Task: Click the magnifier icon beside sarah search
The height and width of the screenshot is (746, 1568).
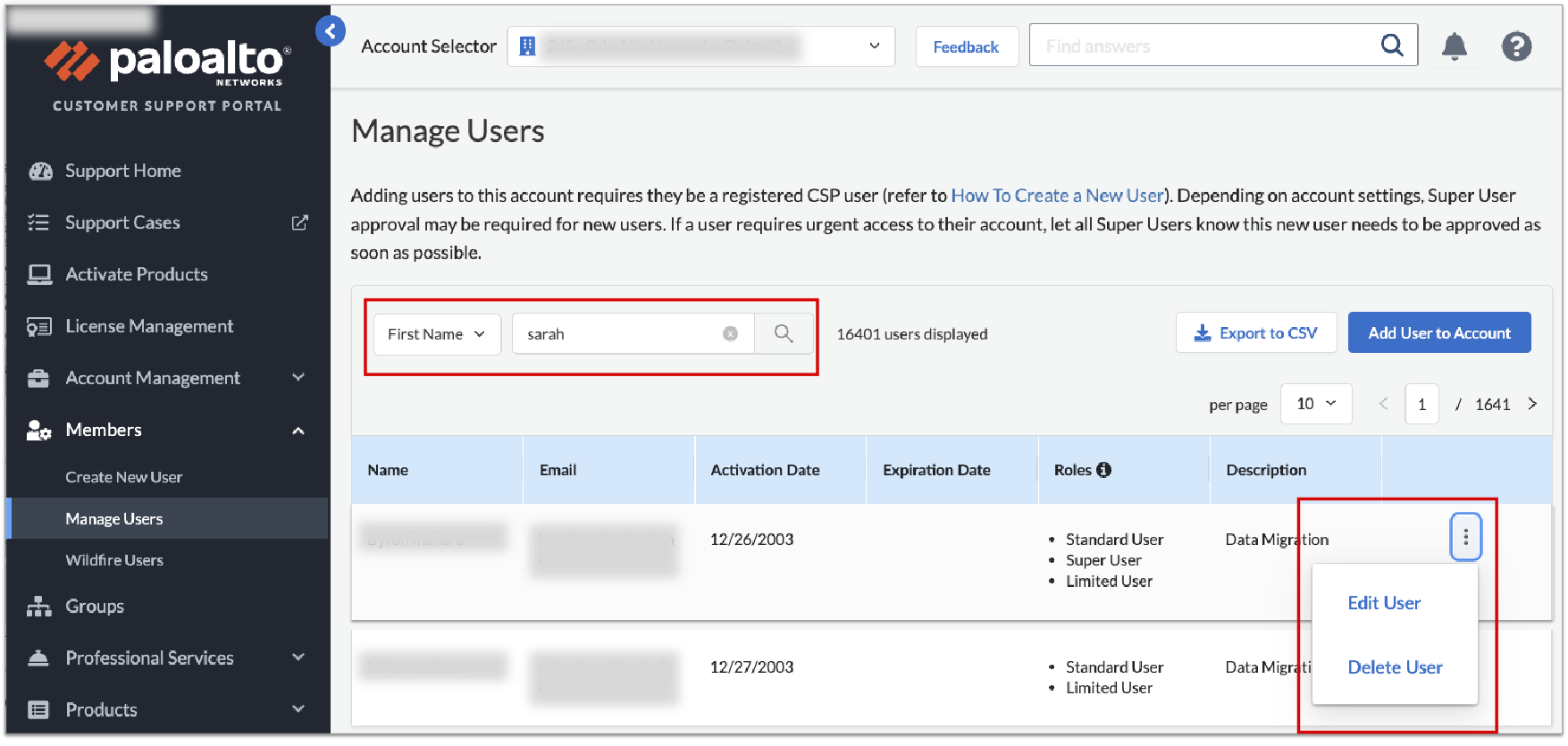Action: [784, 334]
